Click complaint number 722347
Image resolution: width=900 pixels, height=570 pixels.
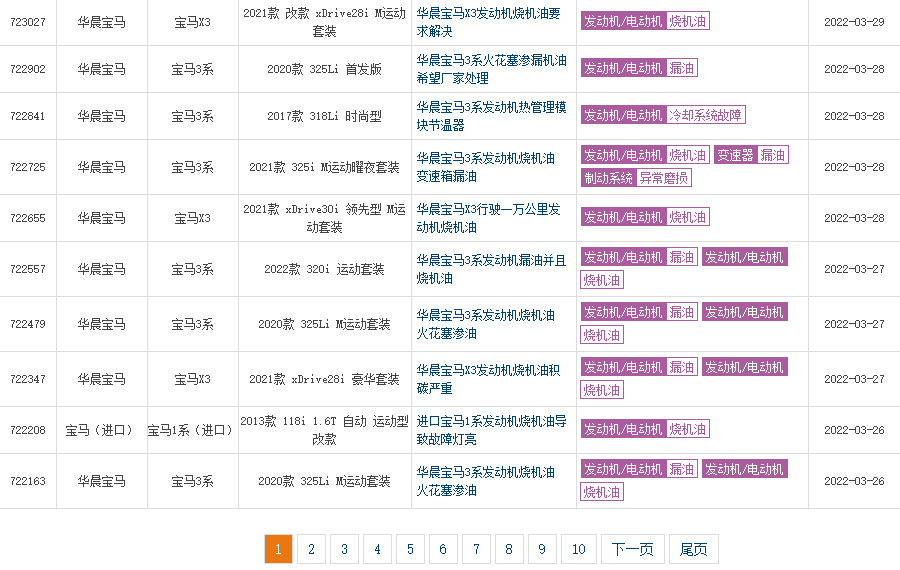[x=28, y=379]
